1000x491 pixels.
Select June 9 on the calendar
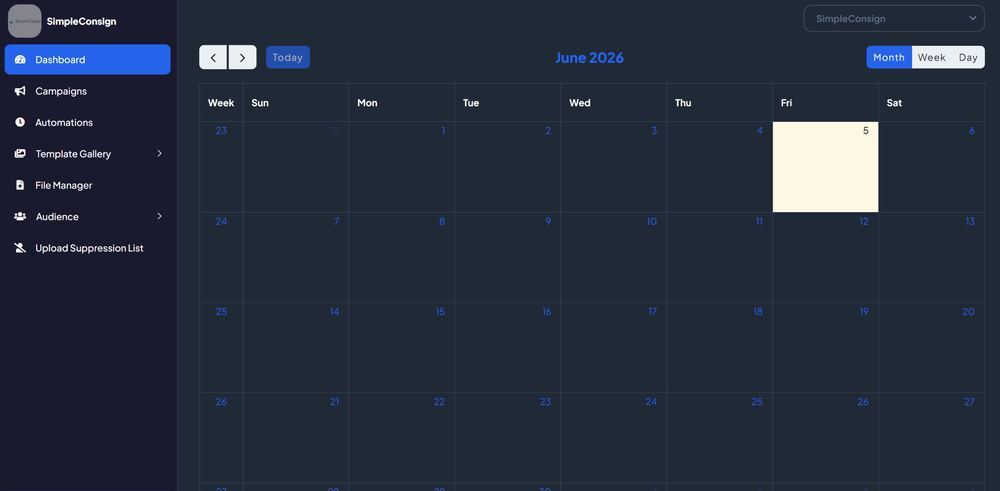pos(508,258)
